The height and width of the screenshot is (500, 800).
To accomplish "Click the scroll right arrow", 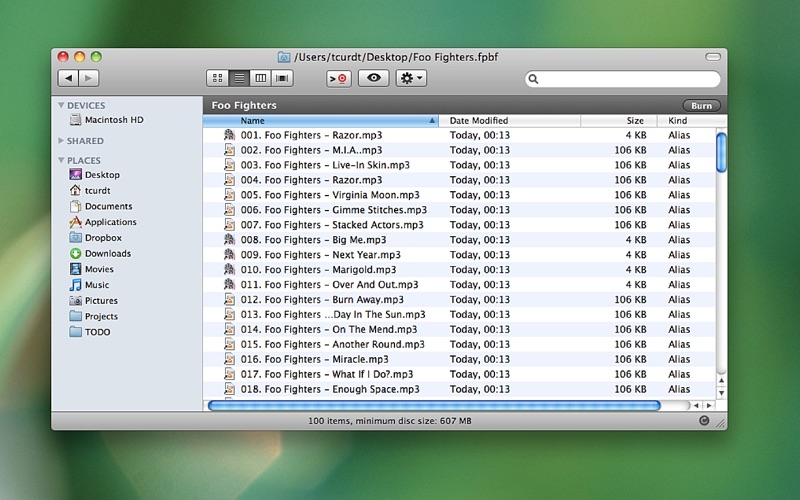I will (709, 406).
